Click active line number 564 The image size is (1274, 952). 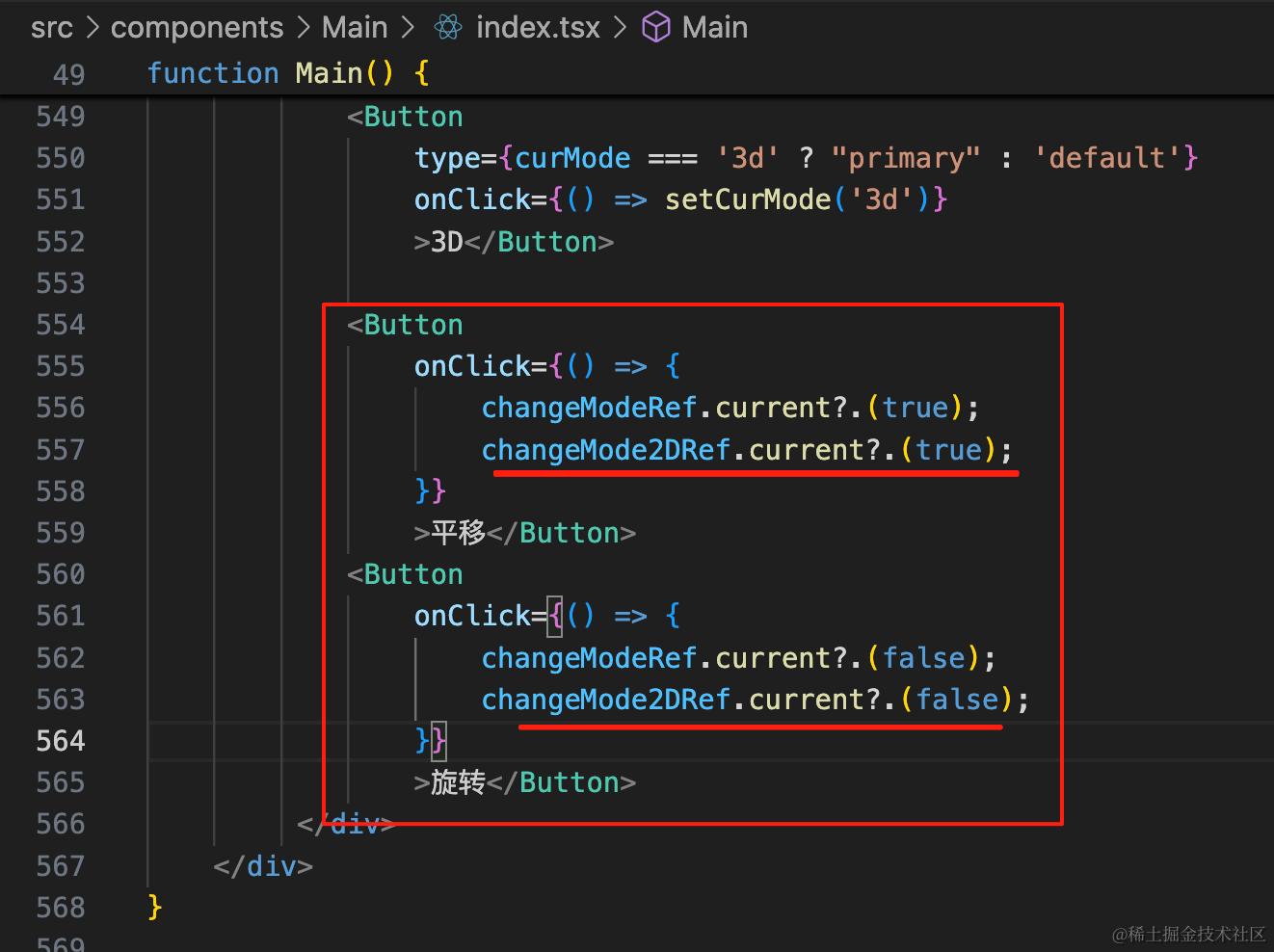point(61,741)
